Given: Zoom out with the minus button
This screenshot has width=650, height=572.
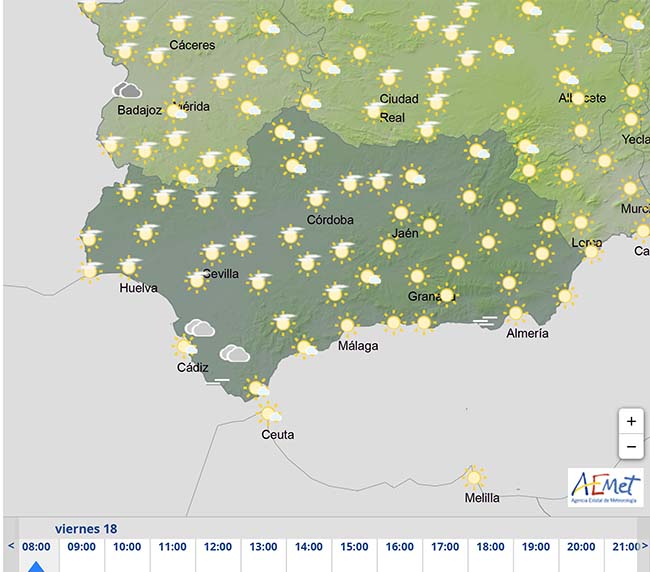Looking at the screenshot, I should [631, 447].
